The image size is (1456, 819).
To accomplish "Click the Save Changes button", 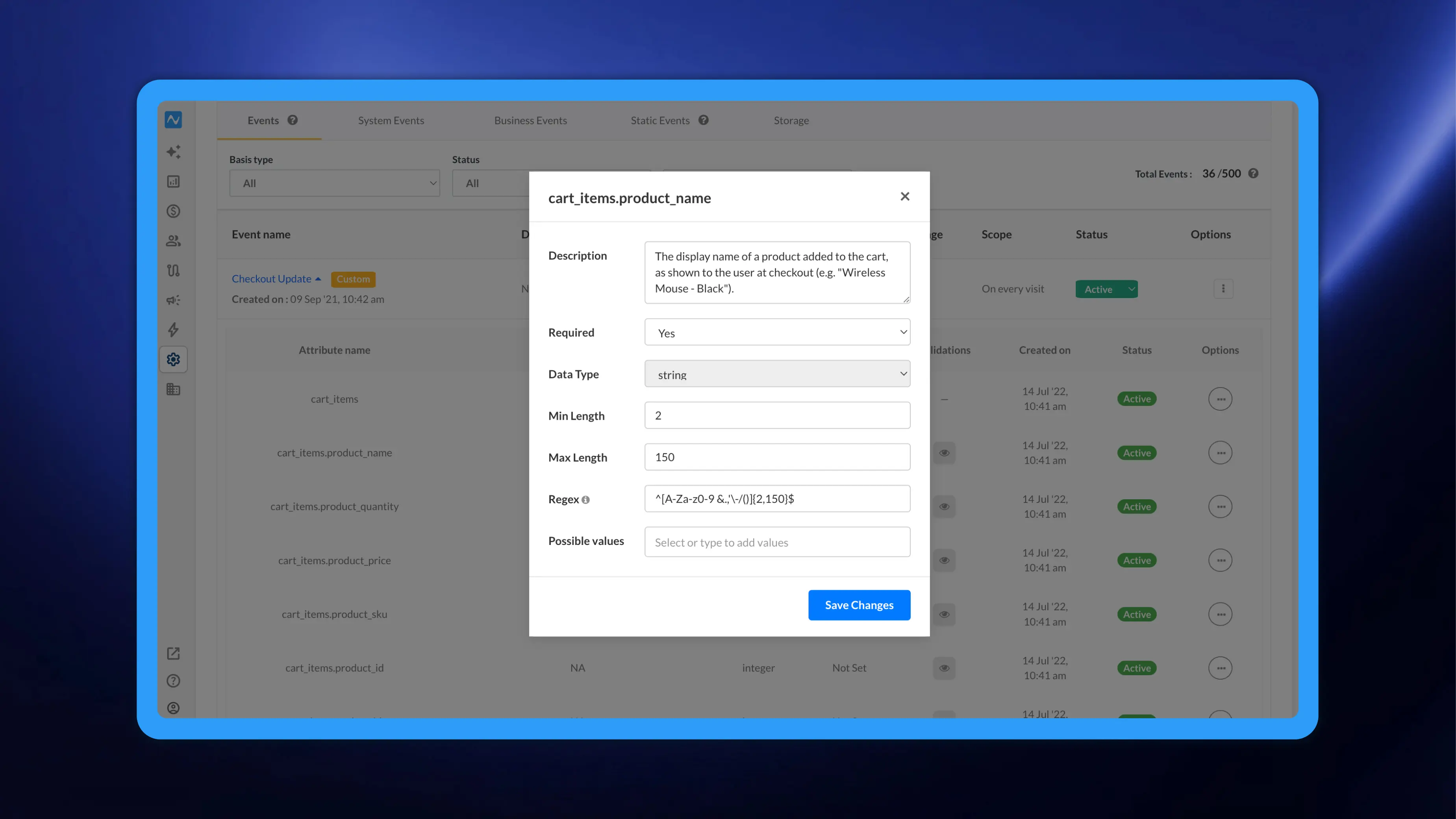I will click(x=859, y=605).
